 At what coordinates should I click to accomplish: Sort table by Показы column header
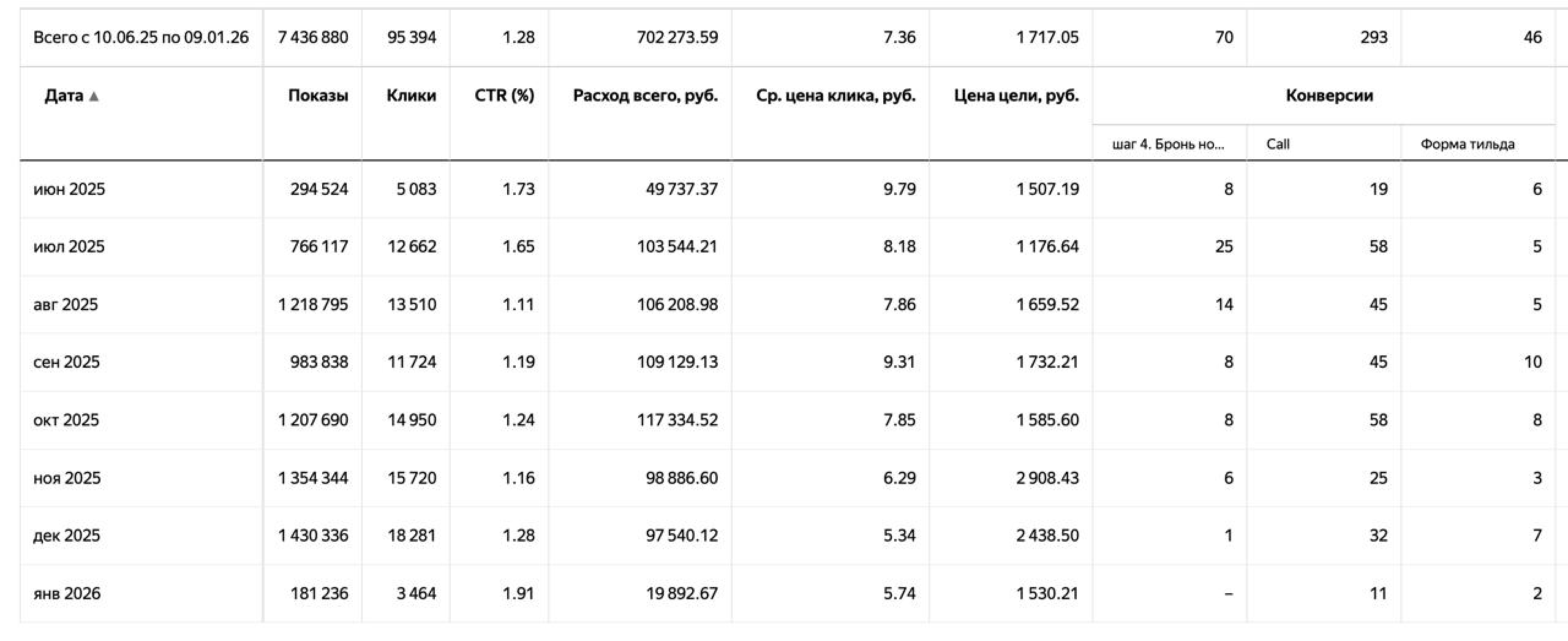point(318,96)
